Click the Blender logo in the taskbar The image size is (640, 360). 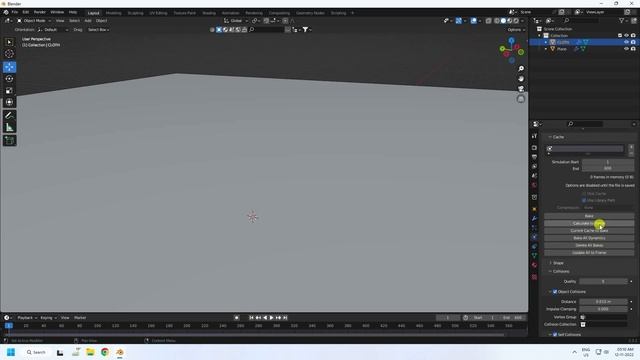(120, 352)
